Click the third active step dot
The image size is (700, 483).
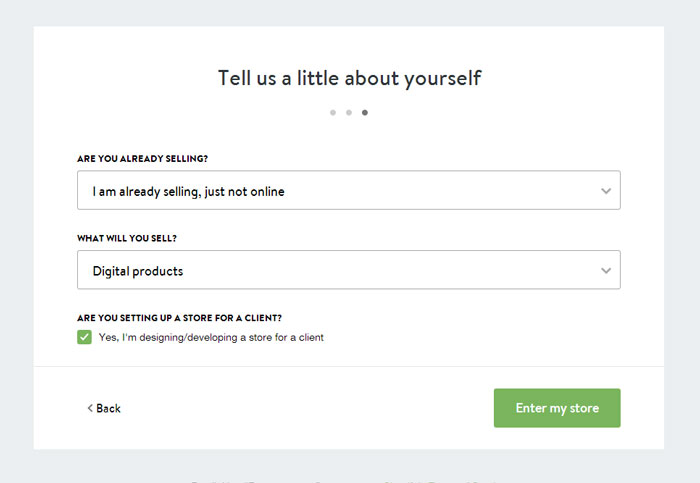[365, 112]
